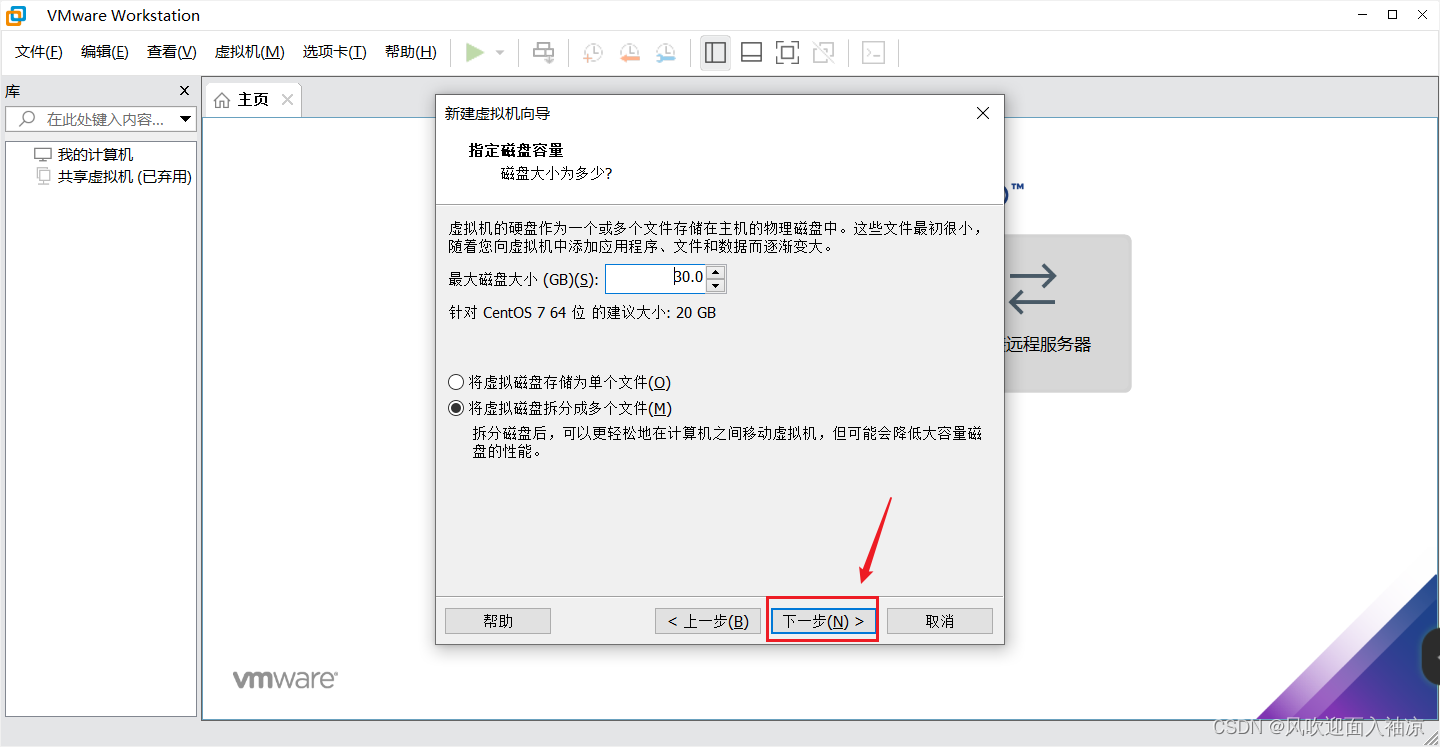1440x747 pixels.
Task: Click the search magnifier icon in library
Action: click(x=27, y=119)
